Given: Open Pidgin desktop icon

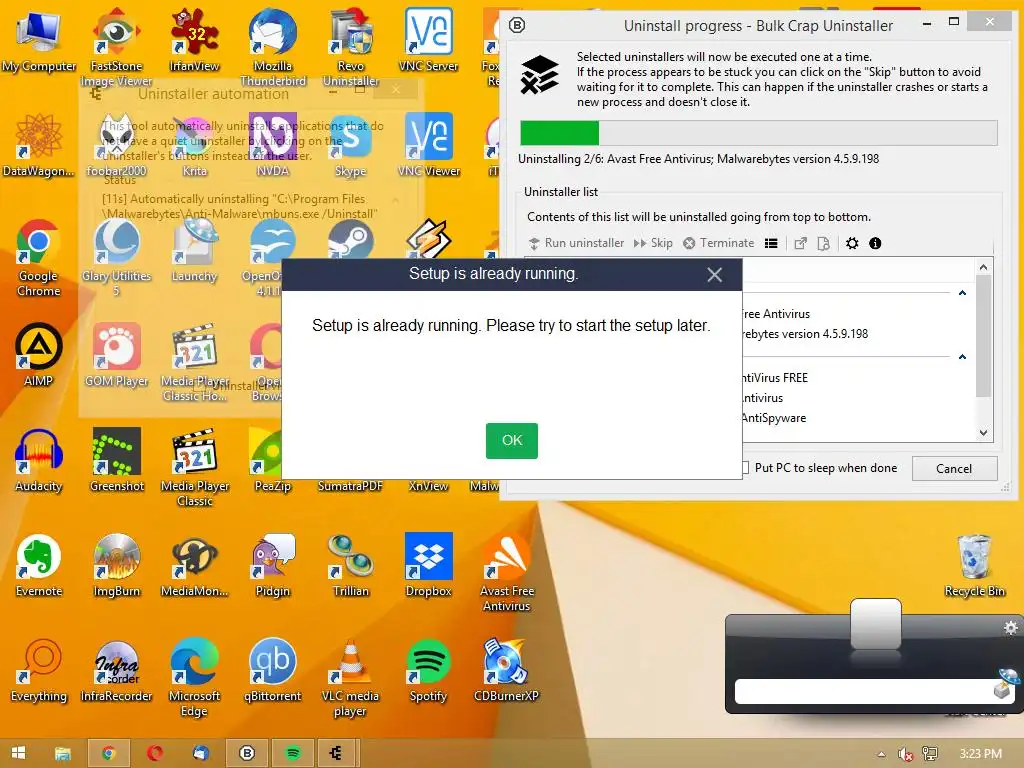Looking at the screenshot, I should [x=273, y=566].
